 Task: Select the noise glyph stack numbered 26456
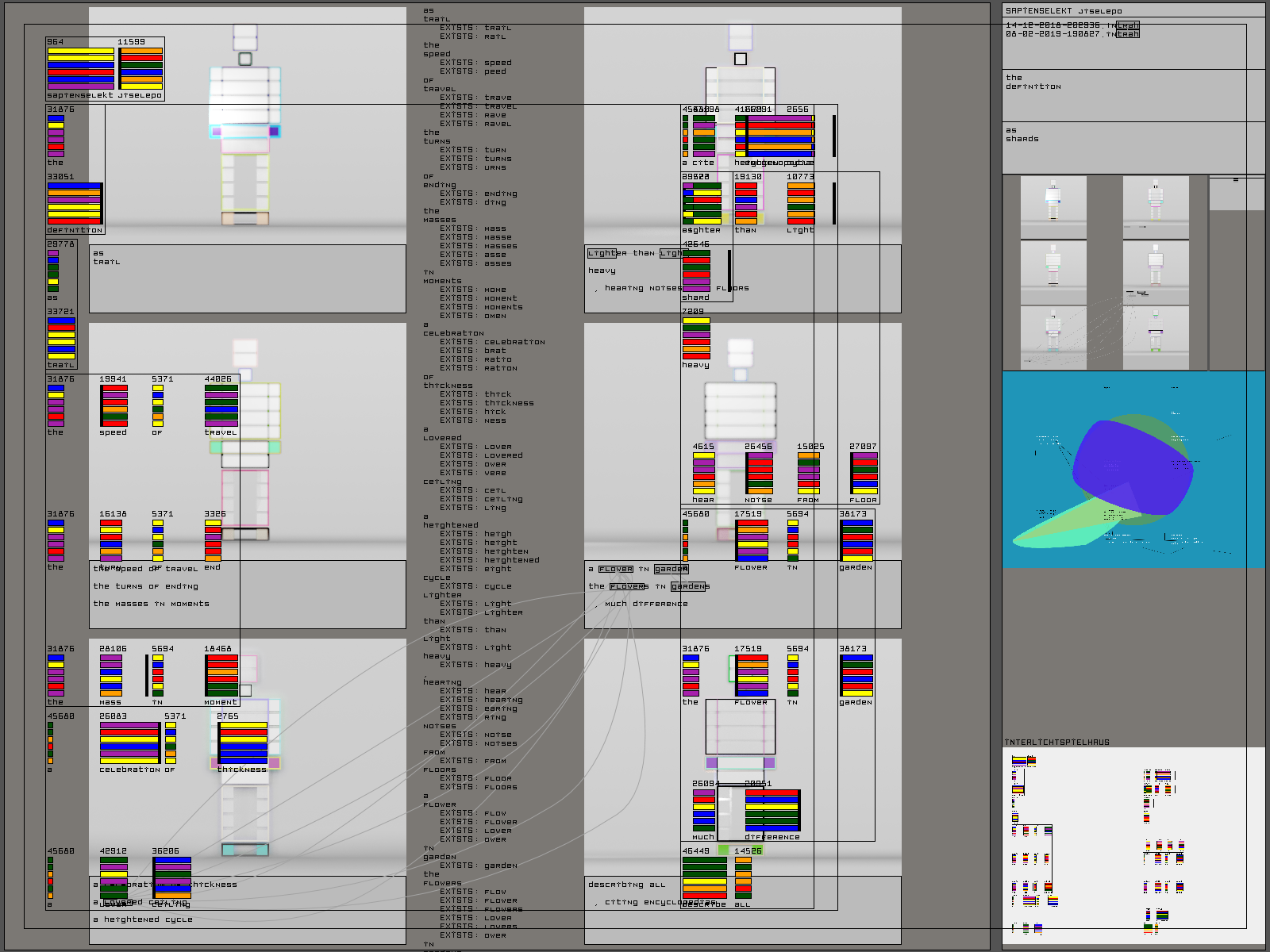[x=759, y=474]
